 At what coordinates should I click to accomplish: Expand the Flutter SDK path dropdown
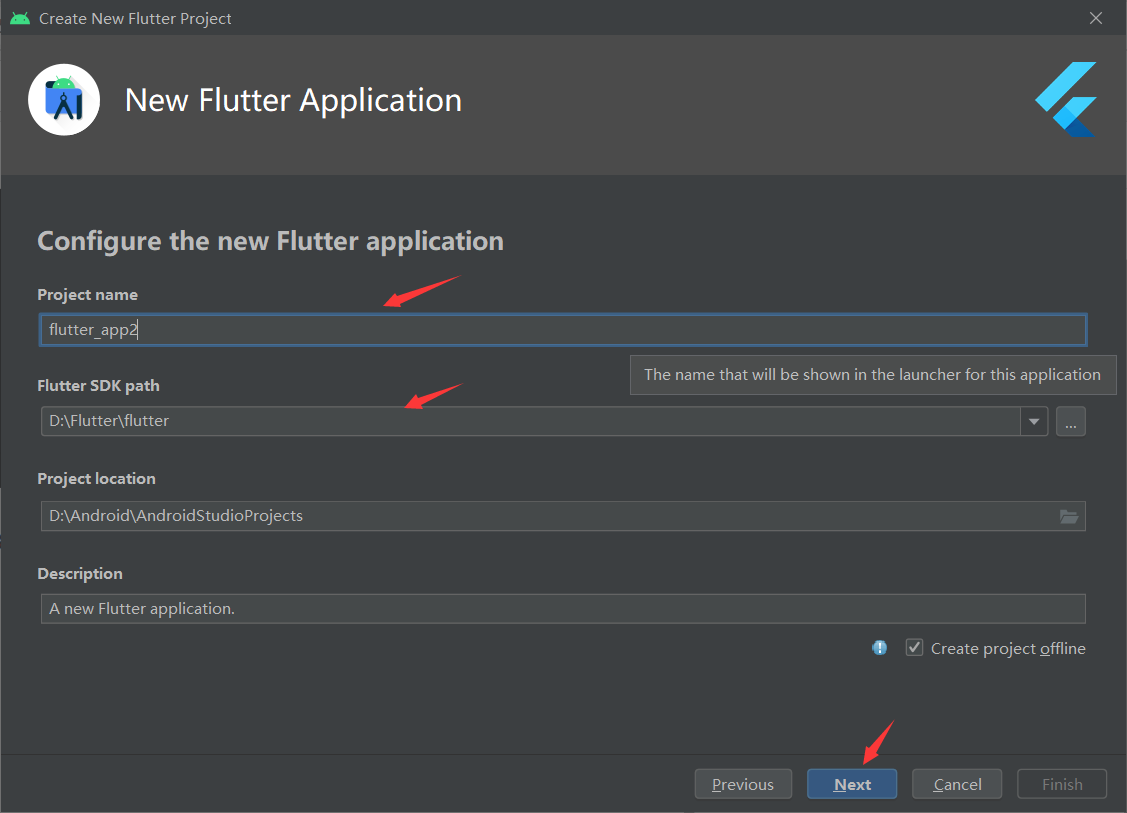tap(1034, 421)
